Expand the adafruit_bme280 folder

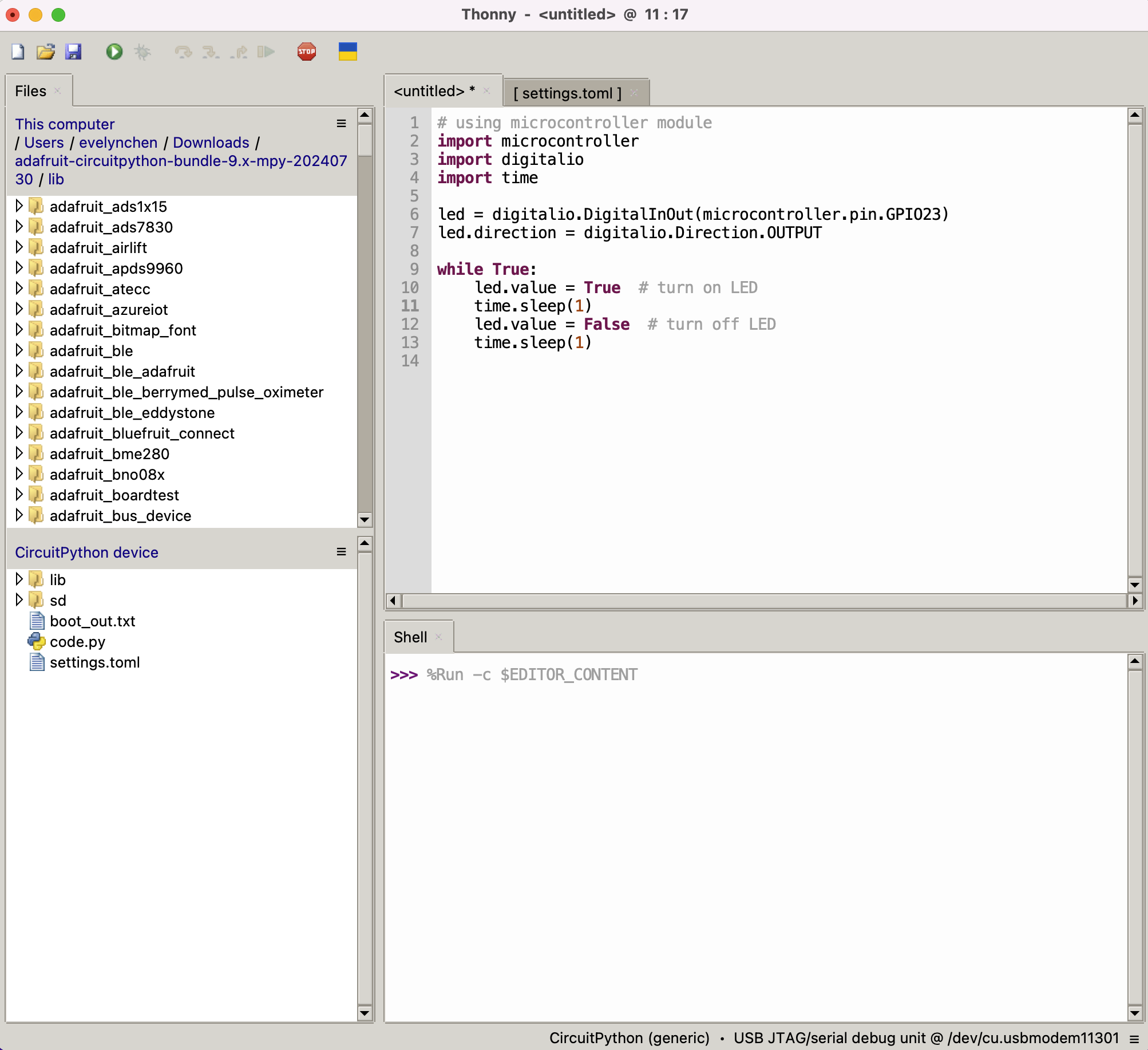(x=19, y=453)
